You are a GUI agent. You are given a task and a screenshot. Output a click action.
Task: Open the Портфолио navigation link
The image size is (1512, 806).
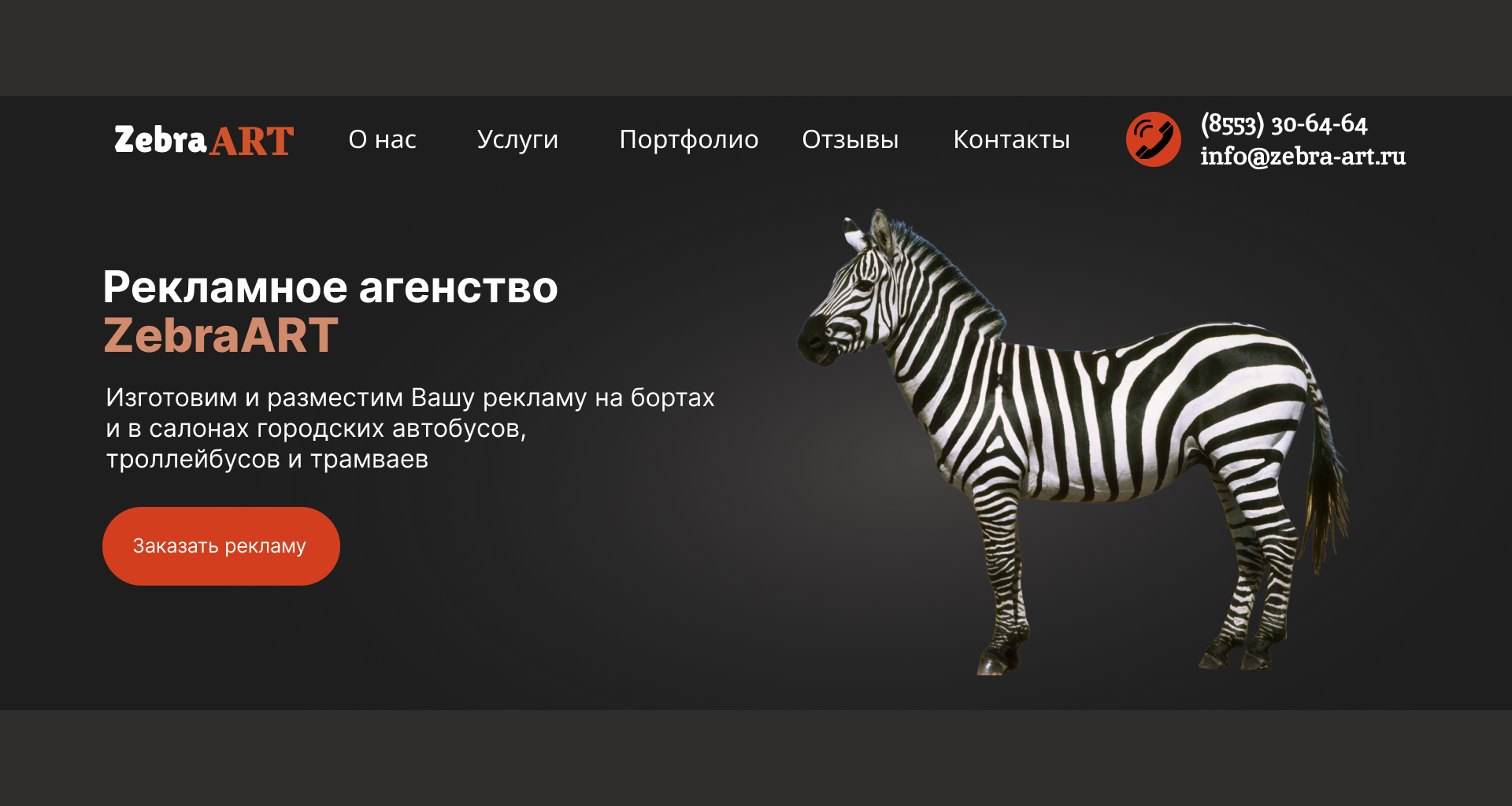pos(689,140)
